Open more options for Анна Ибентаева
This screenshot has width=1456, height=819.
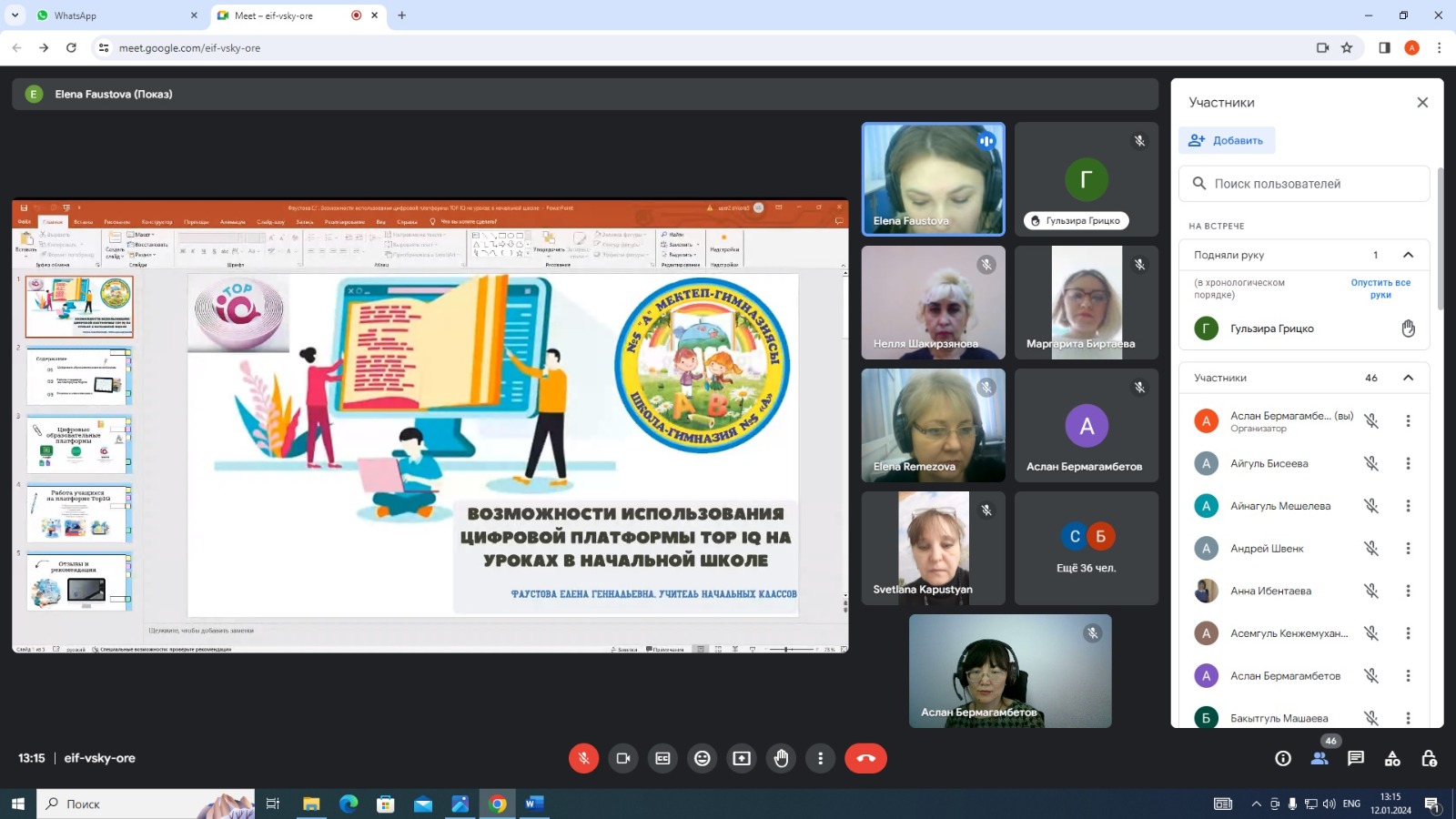pyautogui.click(x=1408, y=591)
